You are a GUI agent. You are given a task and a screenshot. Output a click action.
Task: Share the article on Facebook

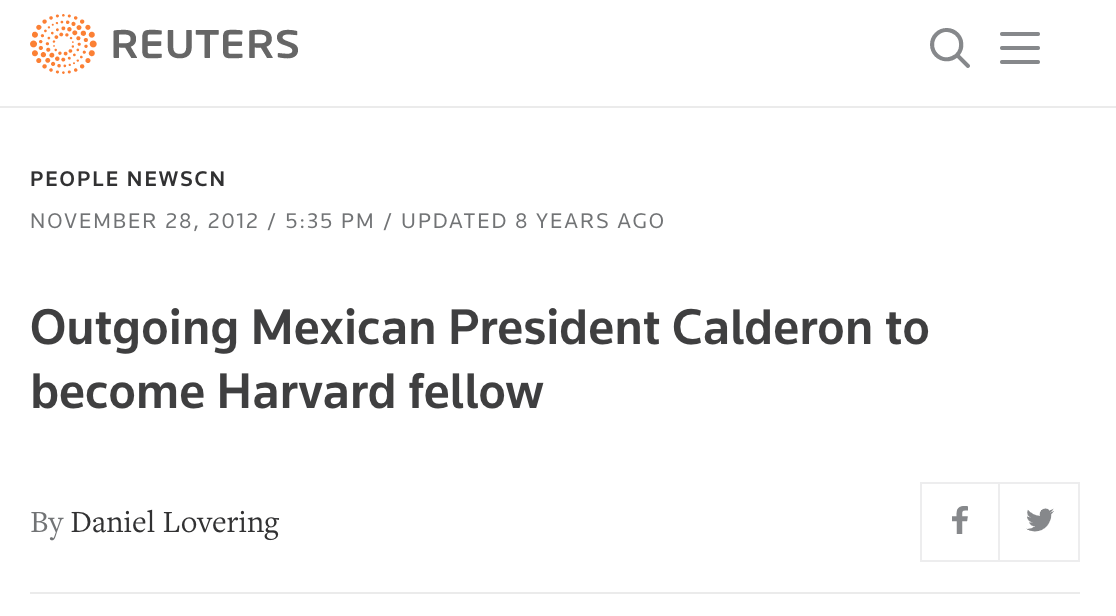(x=959, y=522)
